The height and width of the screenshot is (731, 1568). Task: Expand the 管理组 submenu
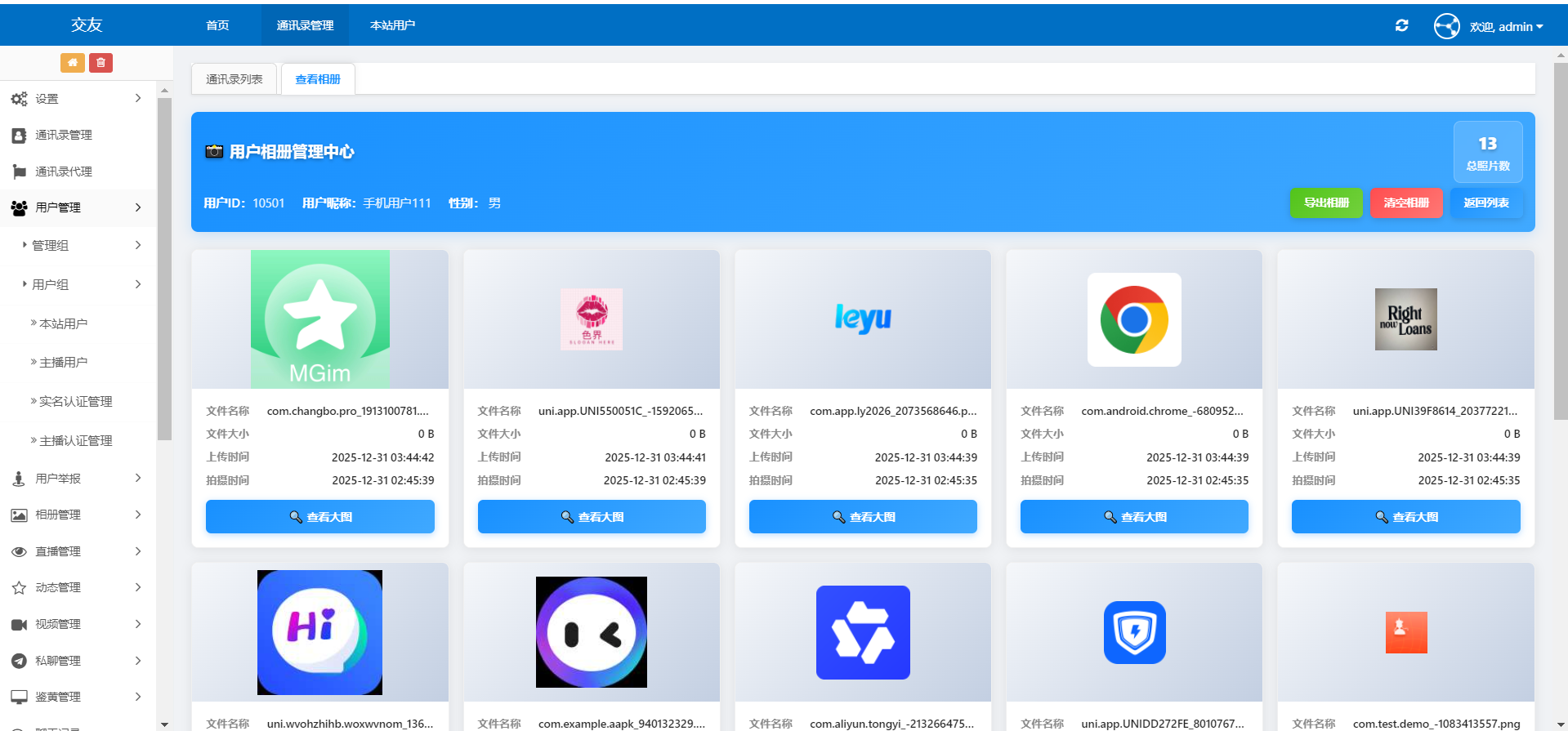[x=82, y=246]
